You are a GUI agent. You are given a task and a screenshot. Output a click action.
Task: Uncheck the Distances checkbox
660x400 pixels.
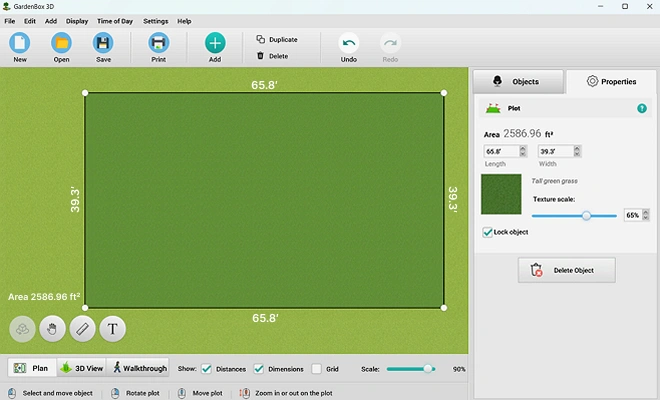pos(206,369)
